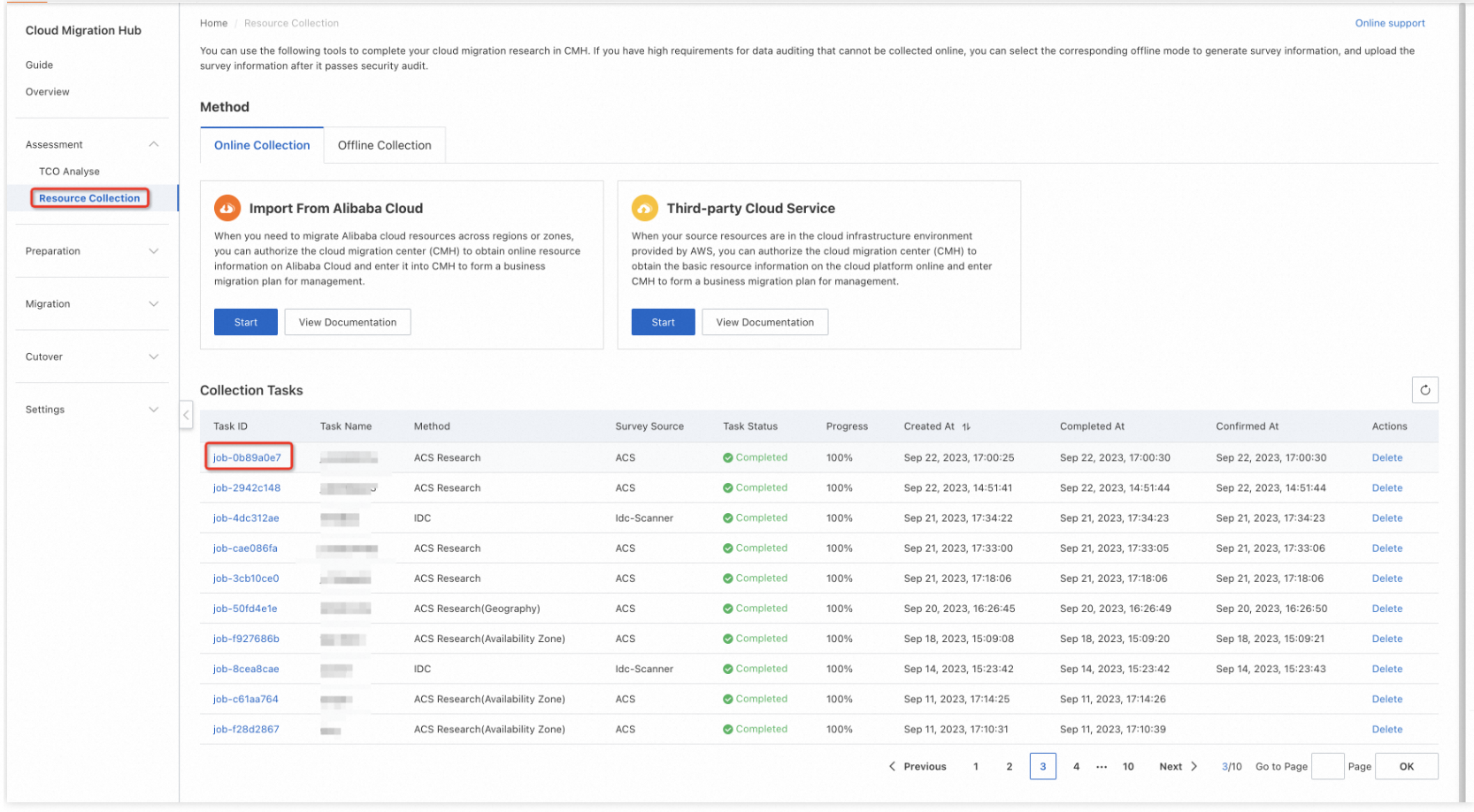The height and width of the screenshot is (812, 1474).
Task: Expand the Settings sidebar section
Action: tap(154, 410)
